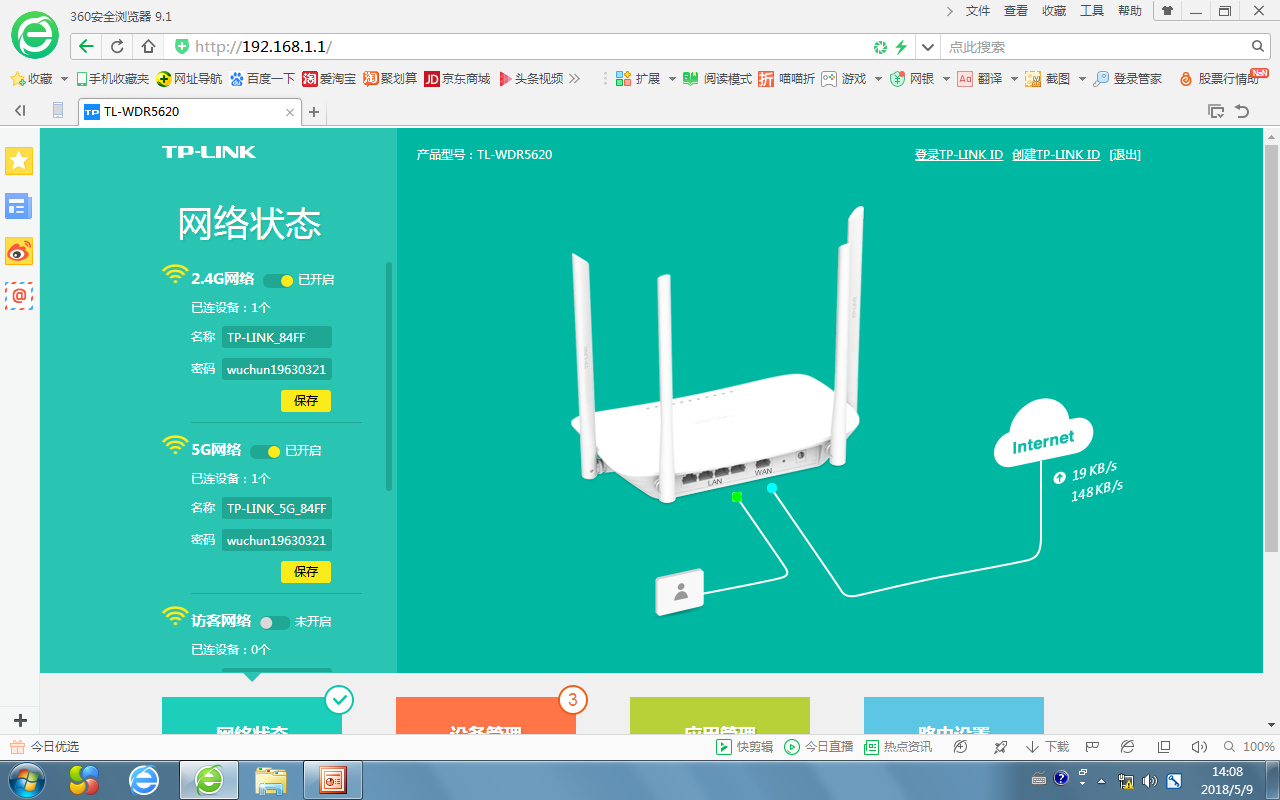Click the 100% zoom level control
The image size is (1280, 800).
(x=1259, y=747)
